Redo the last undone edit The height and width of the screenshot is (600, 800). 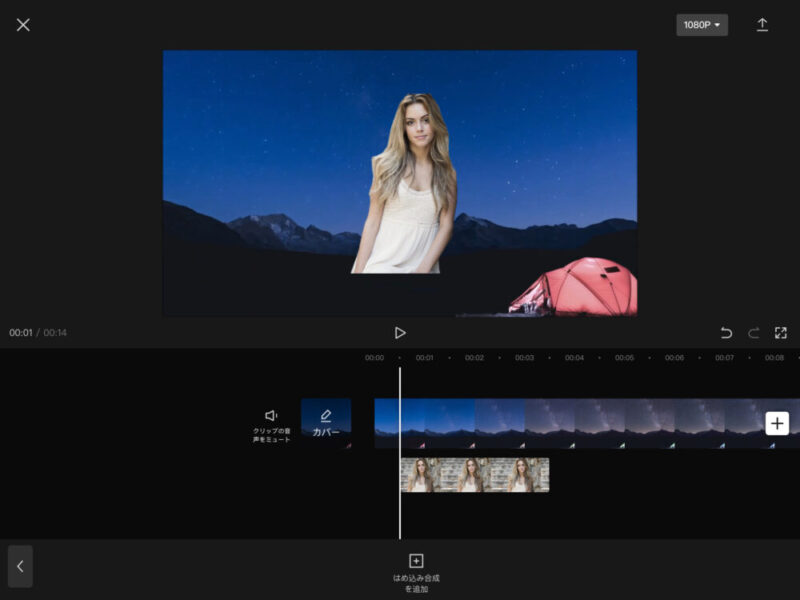tap(754, 333)
